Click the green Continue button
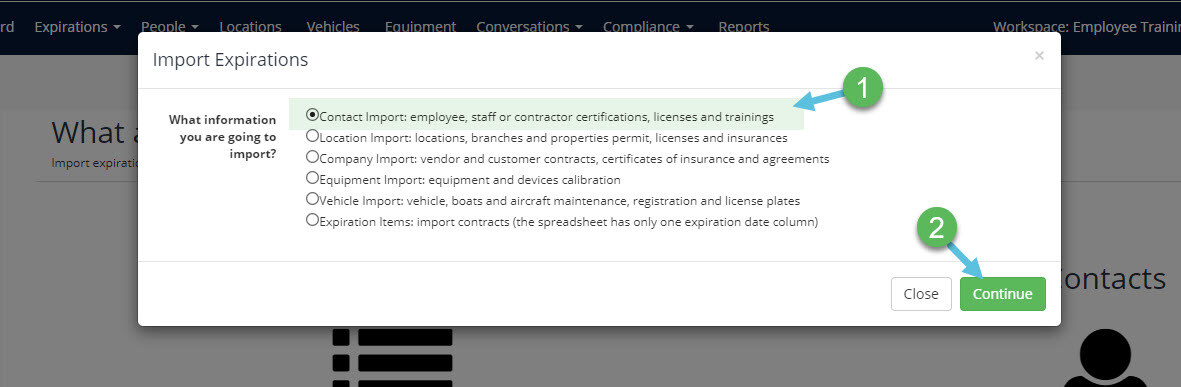1181x387 pixels. click(x=1002, y=294)
